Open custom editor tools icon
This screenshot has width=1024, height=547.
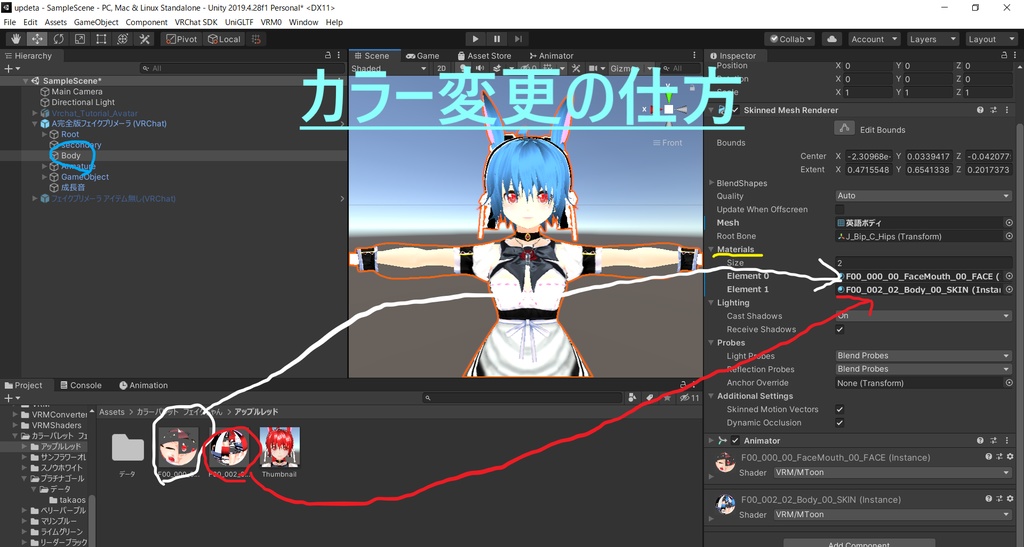[x=144, y=39]
